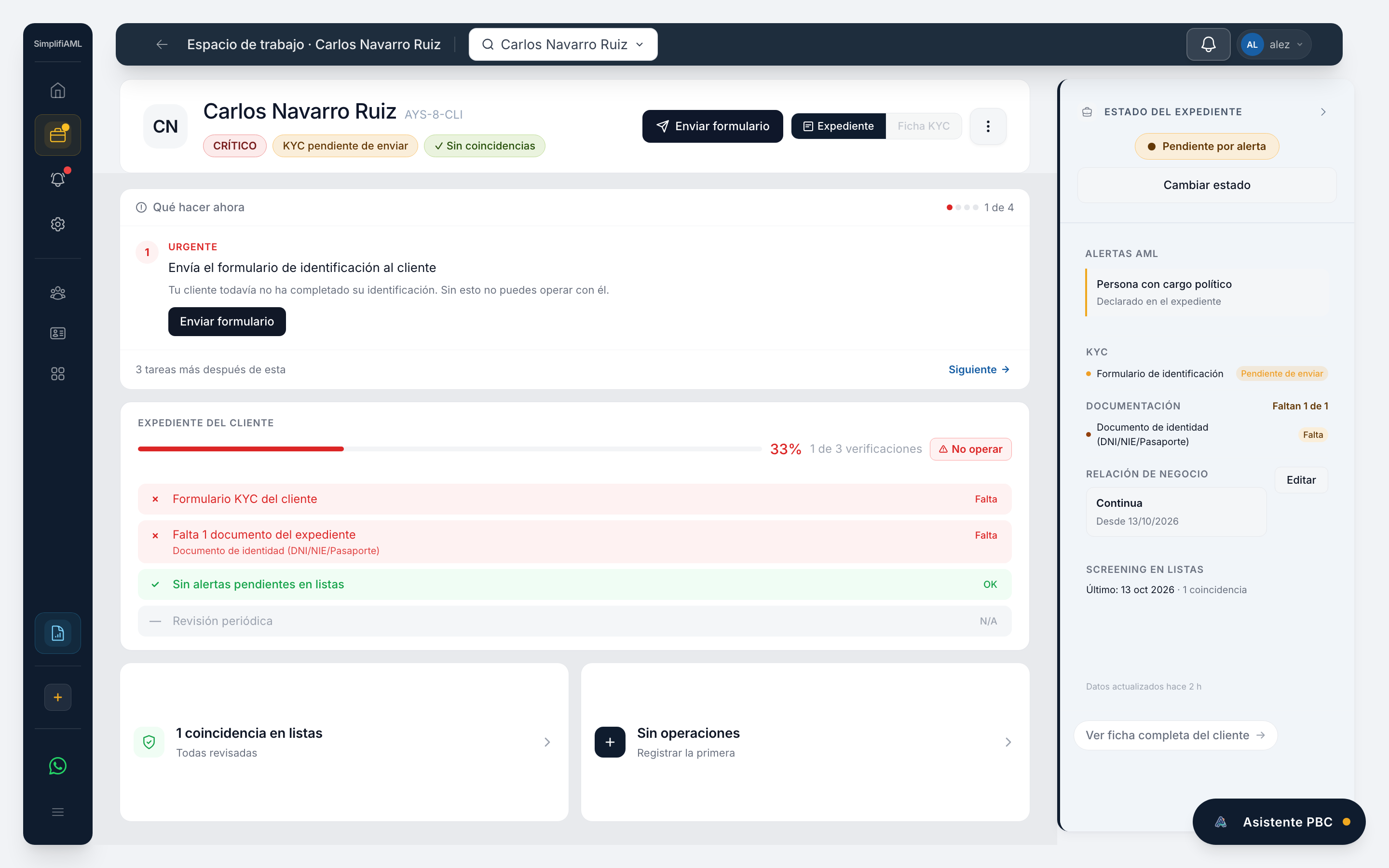Switch to the Ficha KYC tab
Image resolution: width=1389 pixels, height=868 pixels.
(x=924, y=126)
